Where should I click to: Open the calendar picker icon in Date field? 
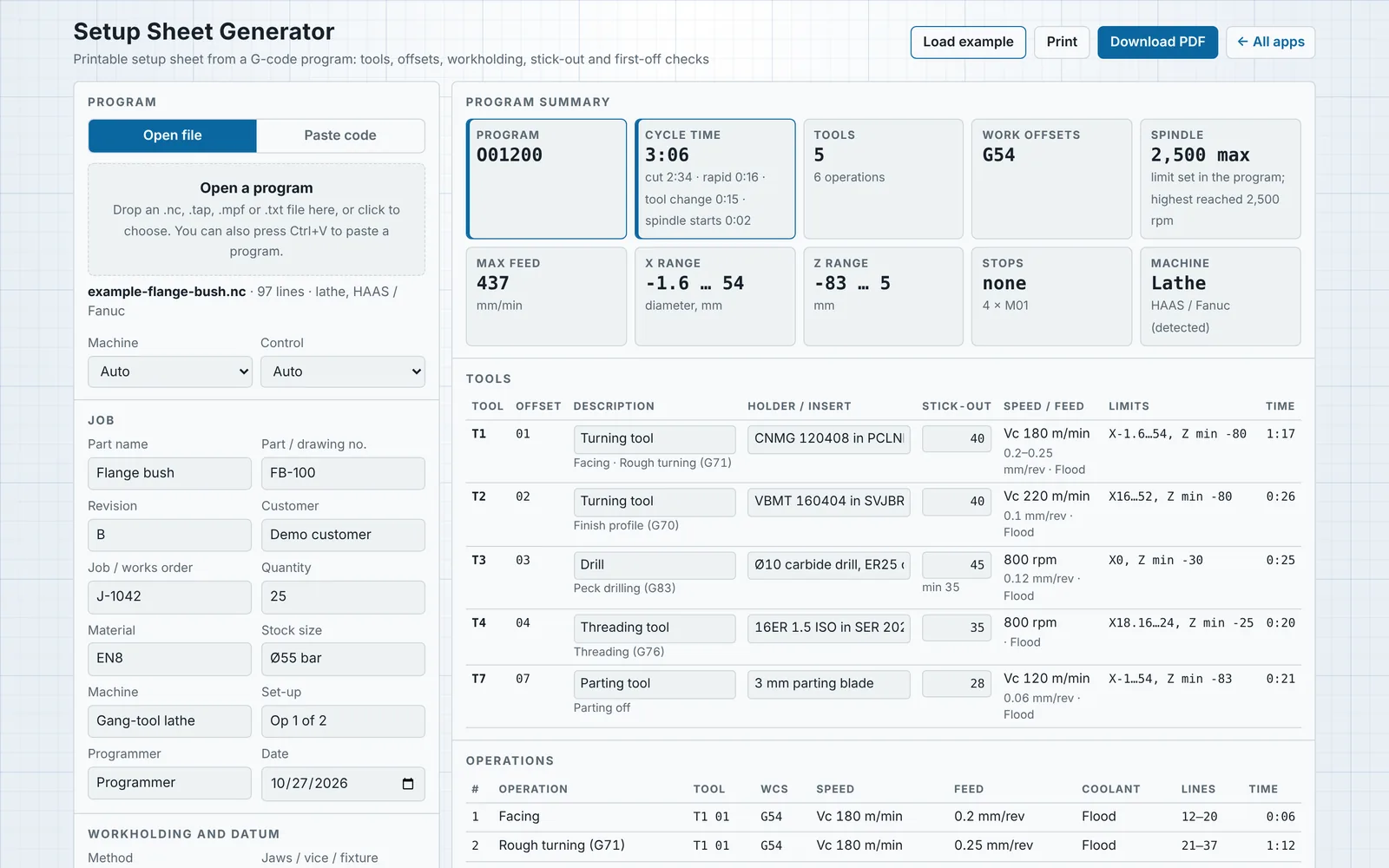point(408,784)
